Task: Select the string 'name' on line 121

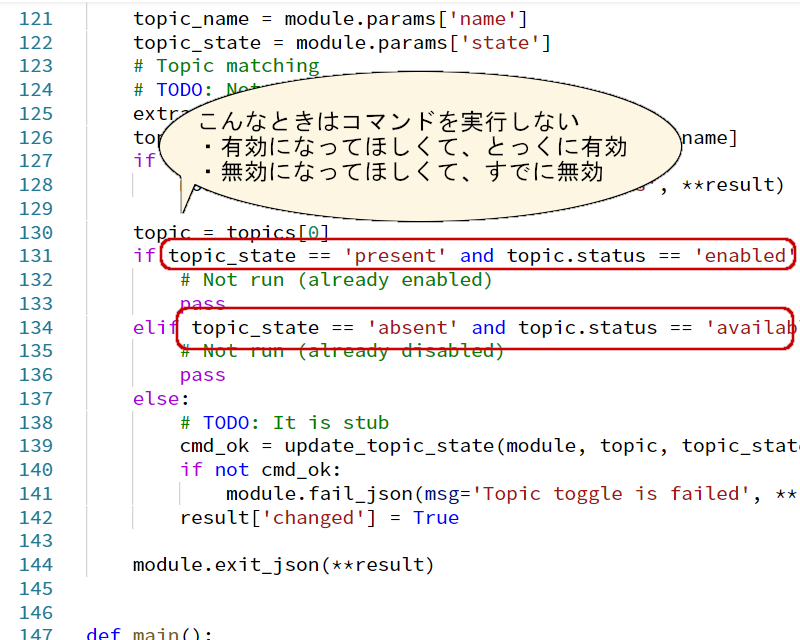Action: (x=481, y=18)
